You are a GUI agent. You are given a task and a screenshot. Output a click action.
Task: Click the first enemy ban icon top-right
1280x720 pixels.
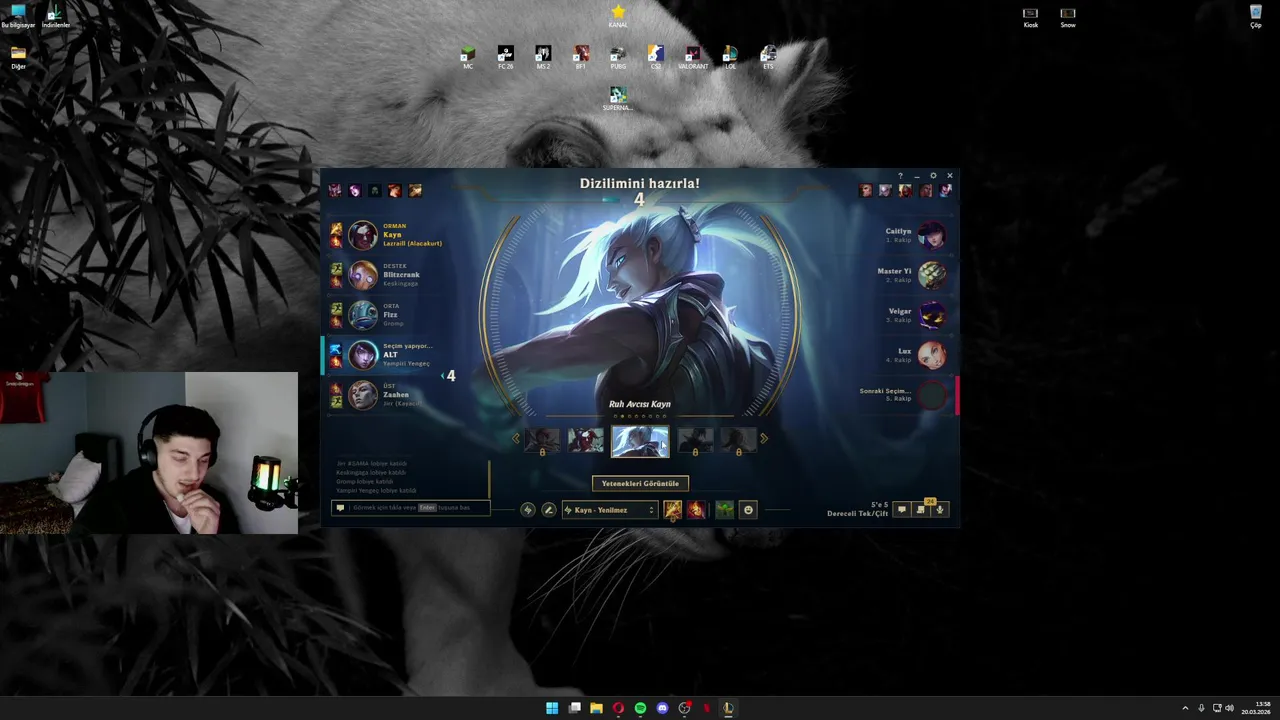coord(865,190)
